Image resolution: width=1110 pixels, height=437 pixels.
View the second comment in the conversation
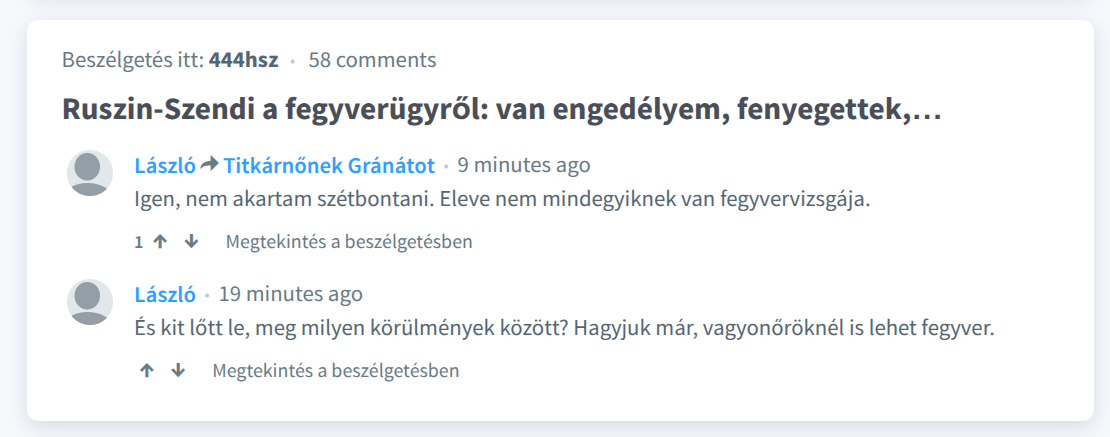(x=336, y=370)
